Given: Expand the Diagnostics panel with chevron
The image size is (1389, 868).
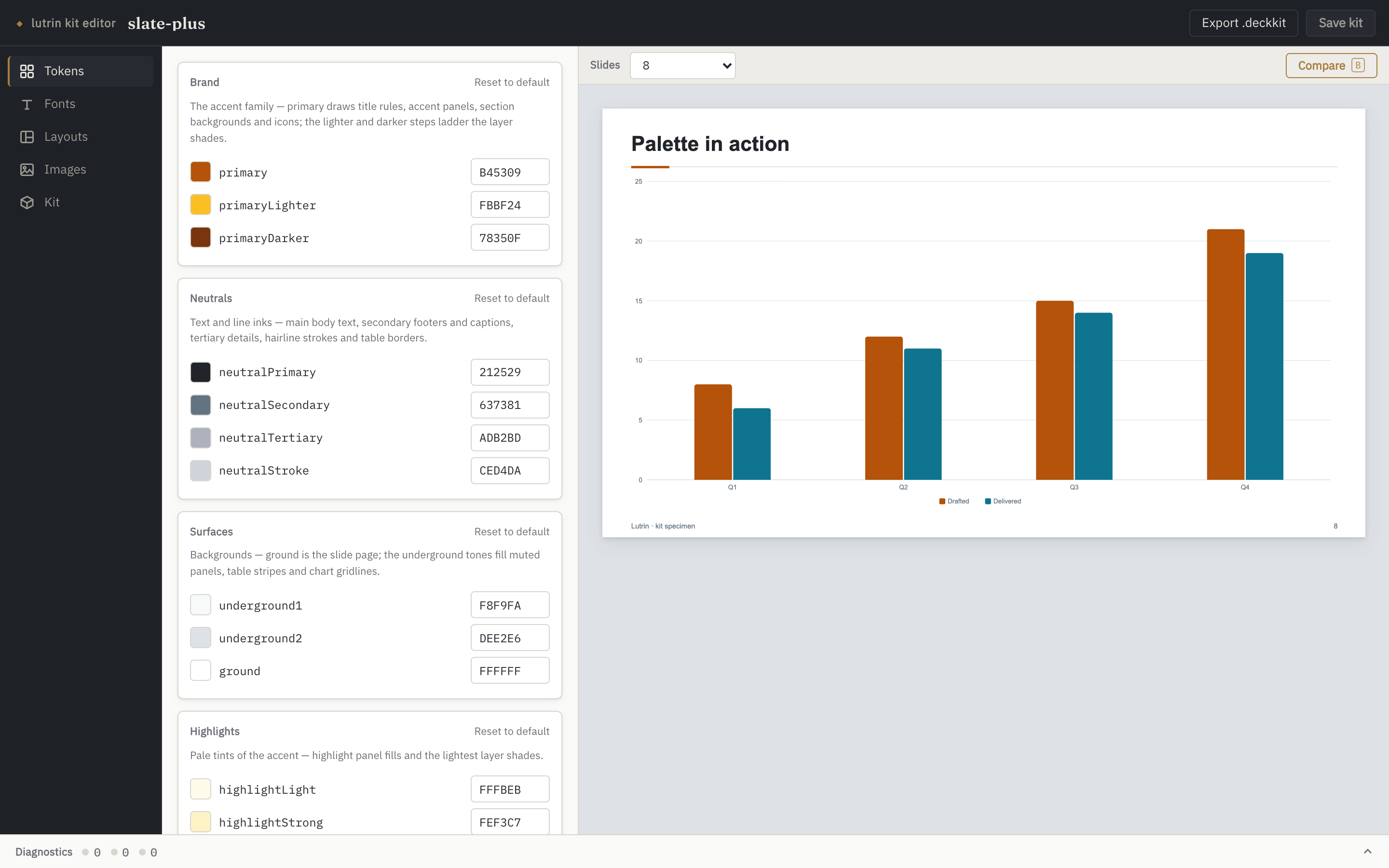Looking at the screenshot, I should [1368, 851].
